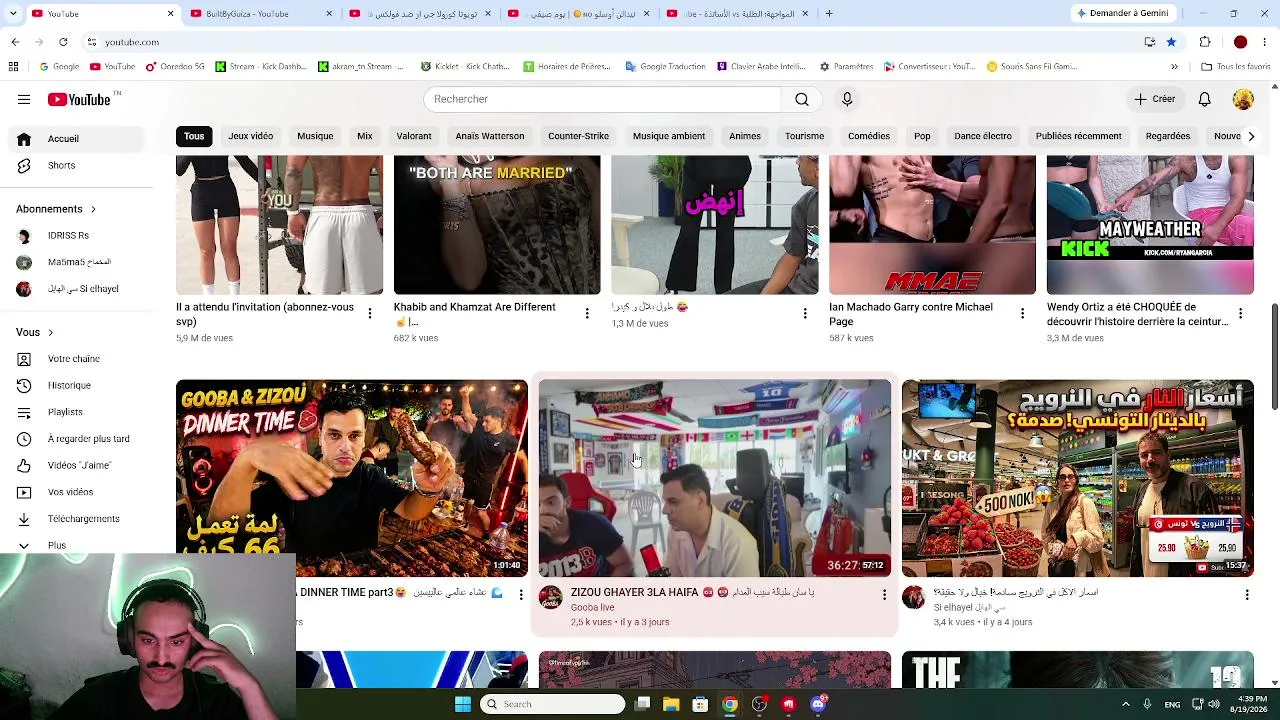Select the Dance électro filter chip
This screenshot has height=720, width=1280.
coord(983,136)
